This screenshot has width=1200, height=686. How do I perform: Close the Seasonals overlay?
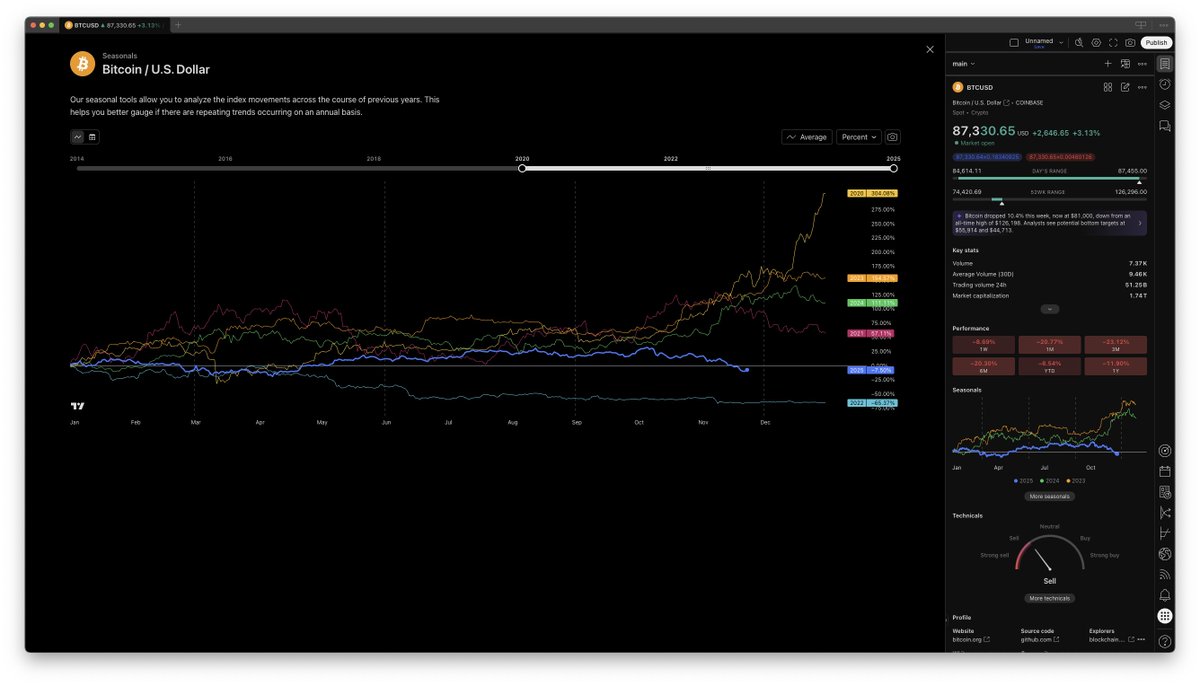click(930, 49)
